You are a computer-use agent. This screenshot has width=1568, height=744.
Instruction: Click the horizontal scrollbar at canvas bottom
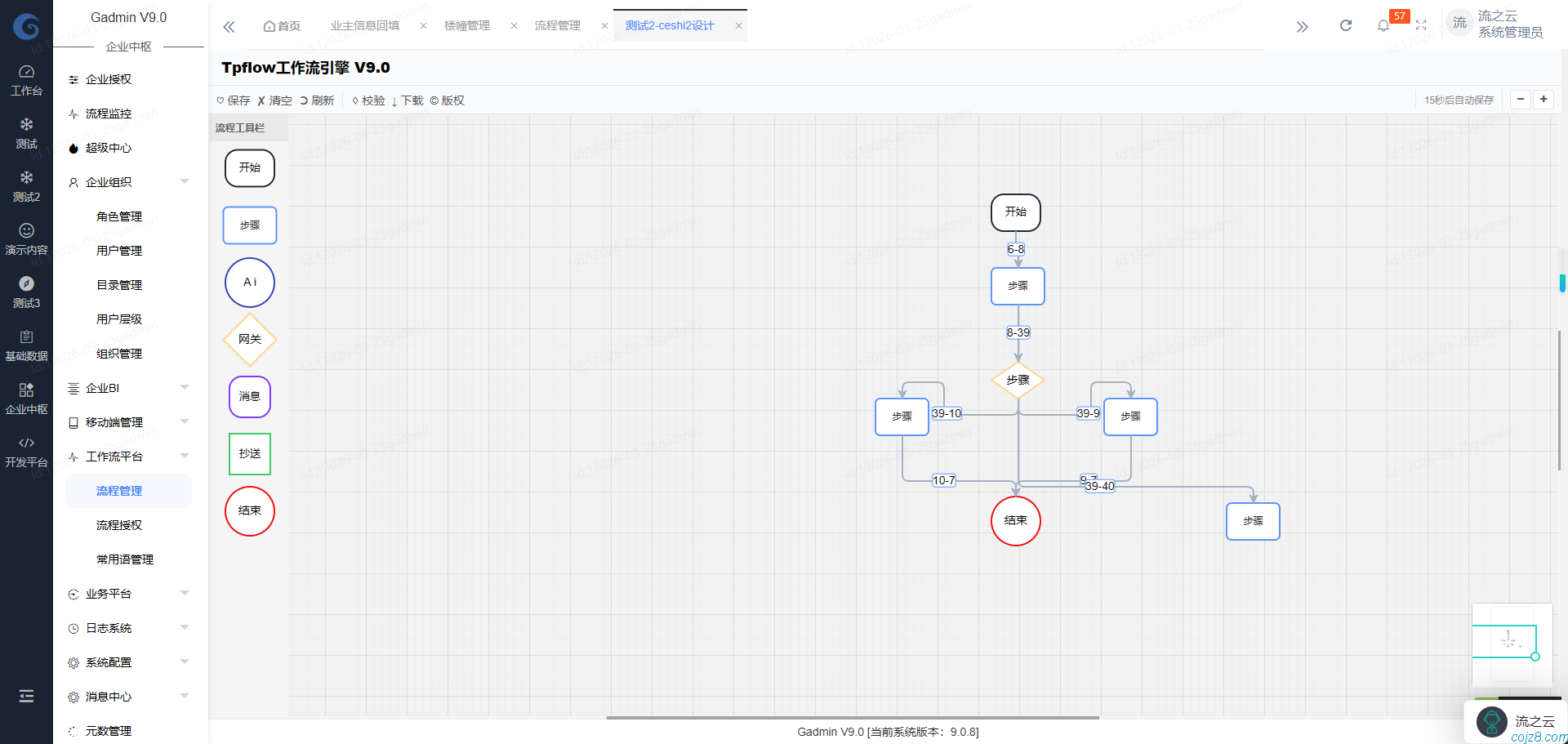coord(853,718)
